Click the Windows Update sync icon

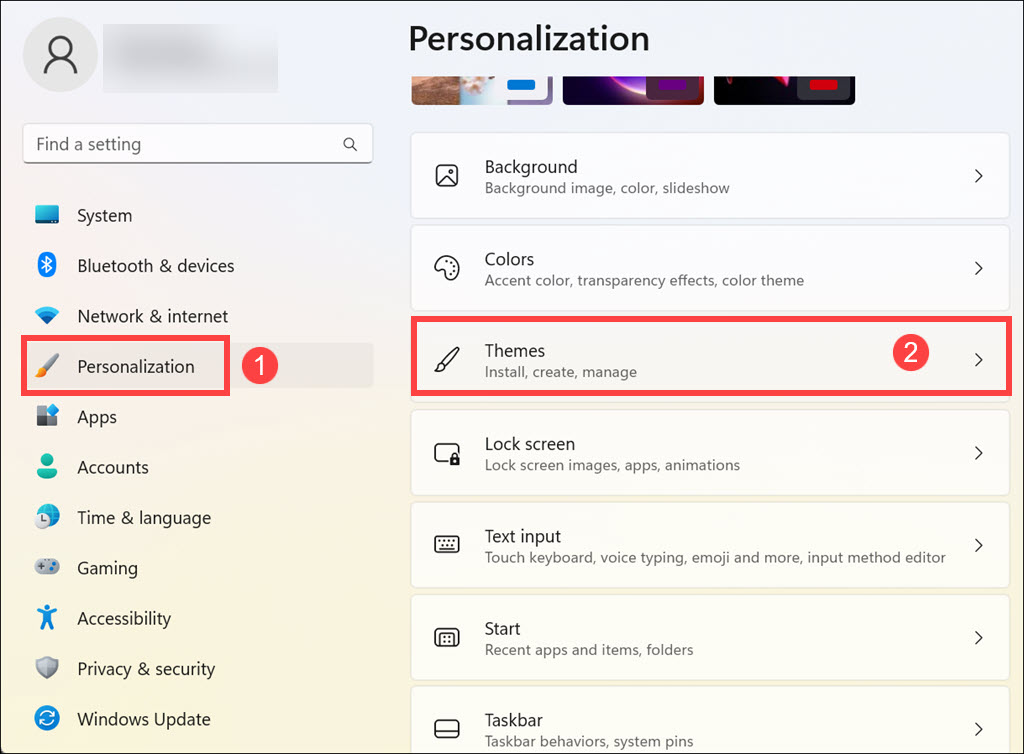pos(47,718)
